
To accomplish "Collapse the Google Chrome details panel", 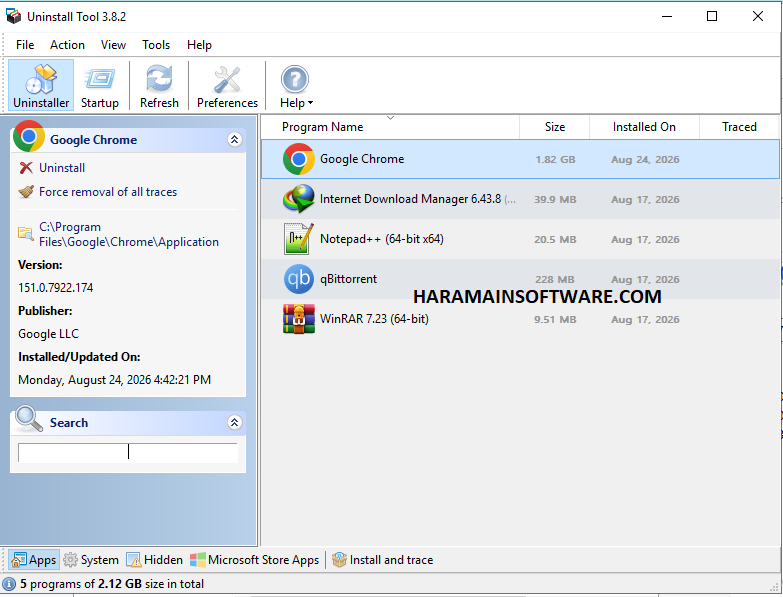I will [x=235, y=139].
